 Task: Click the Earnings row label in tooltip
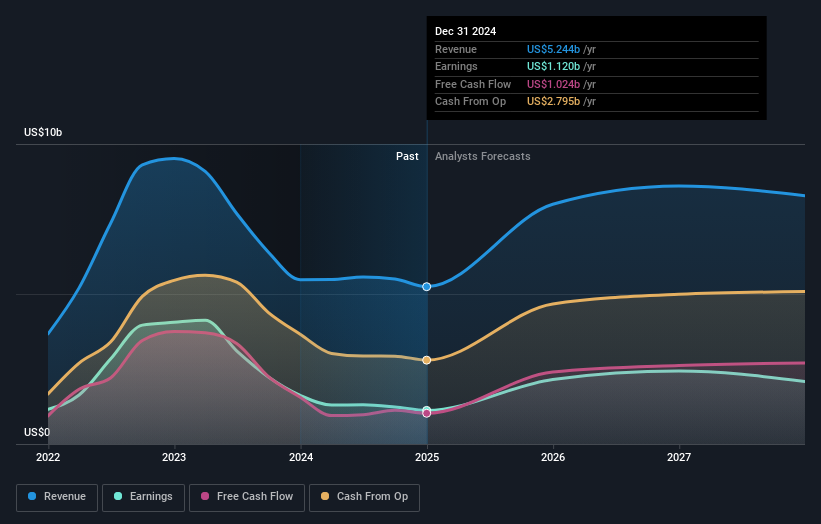pos(456,66)
